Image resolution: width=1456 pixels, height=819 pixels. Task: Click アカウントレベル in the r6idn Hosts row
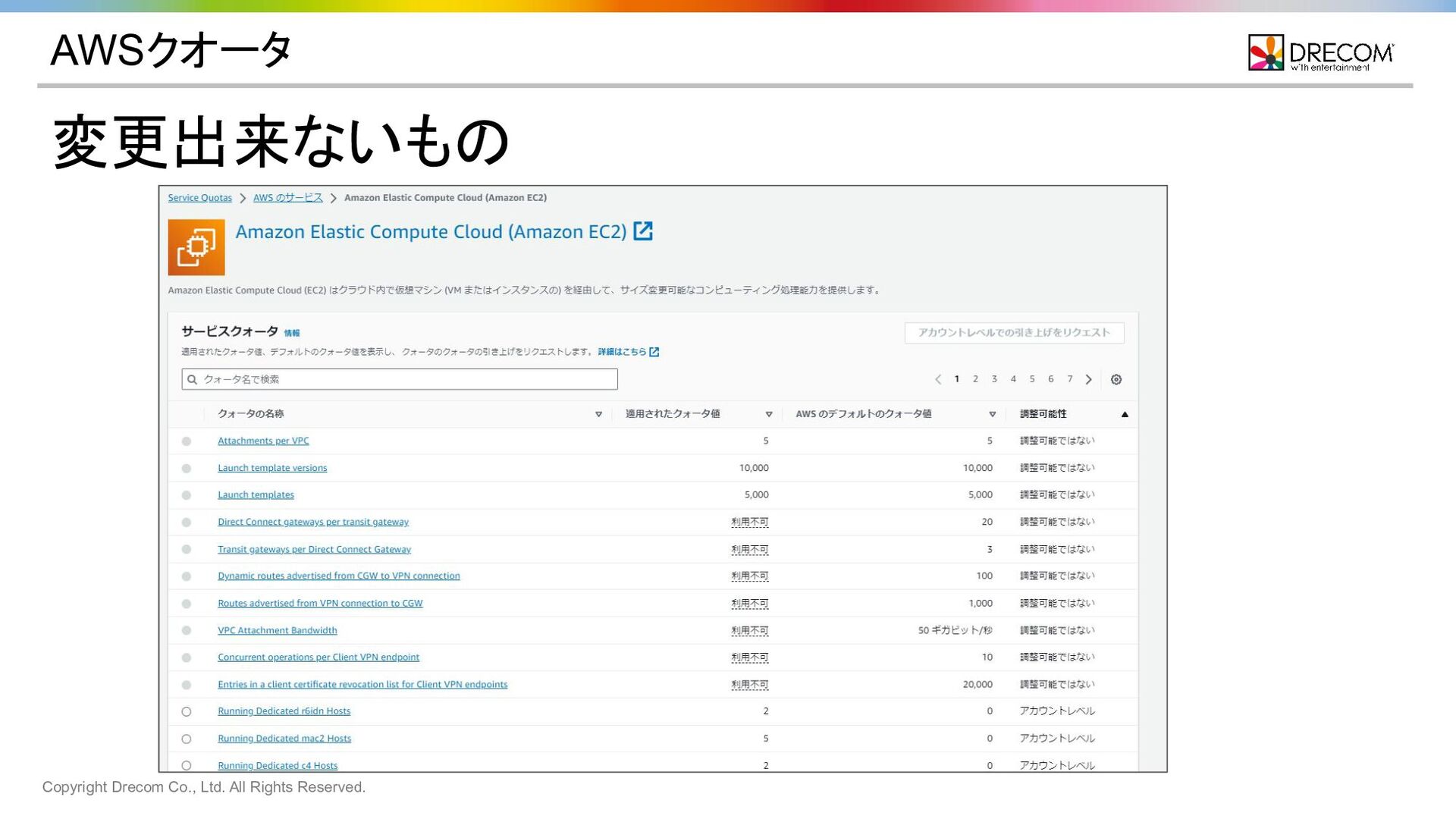1057,711
